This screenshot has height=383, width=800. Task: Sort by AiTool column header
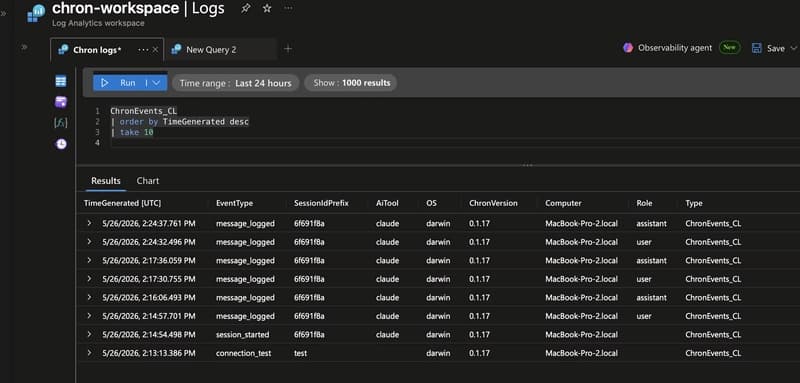387,203
